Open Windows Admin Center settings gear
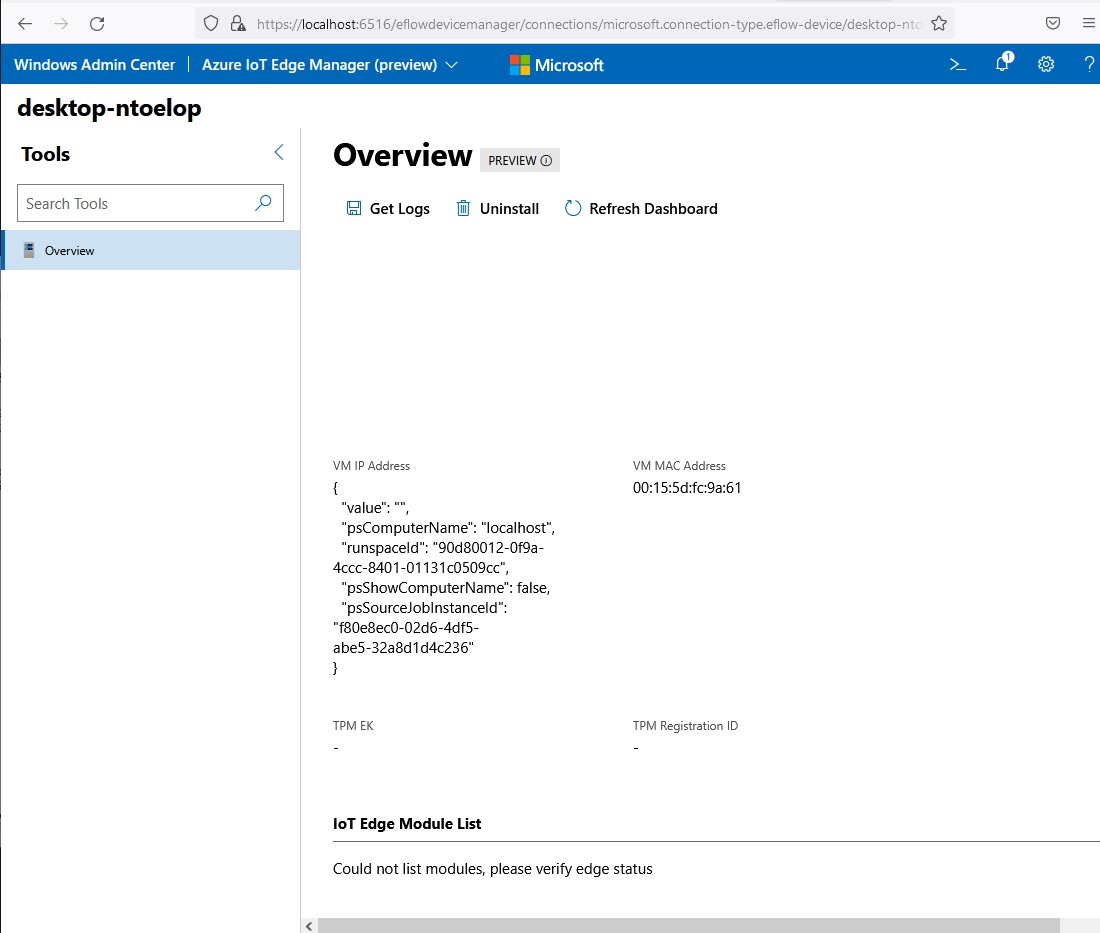1100x933 pixels. 1046,64
